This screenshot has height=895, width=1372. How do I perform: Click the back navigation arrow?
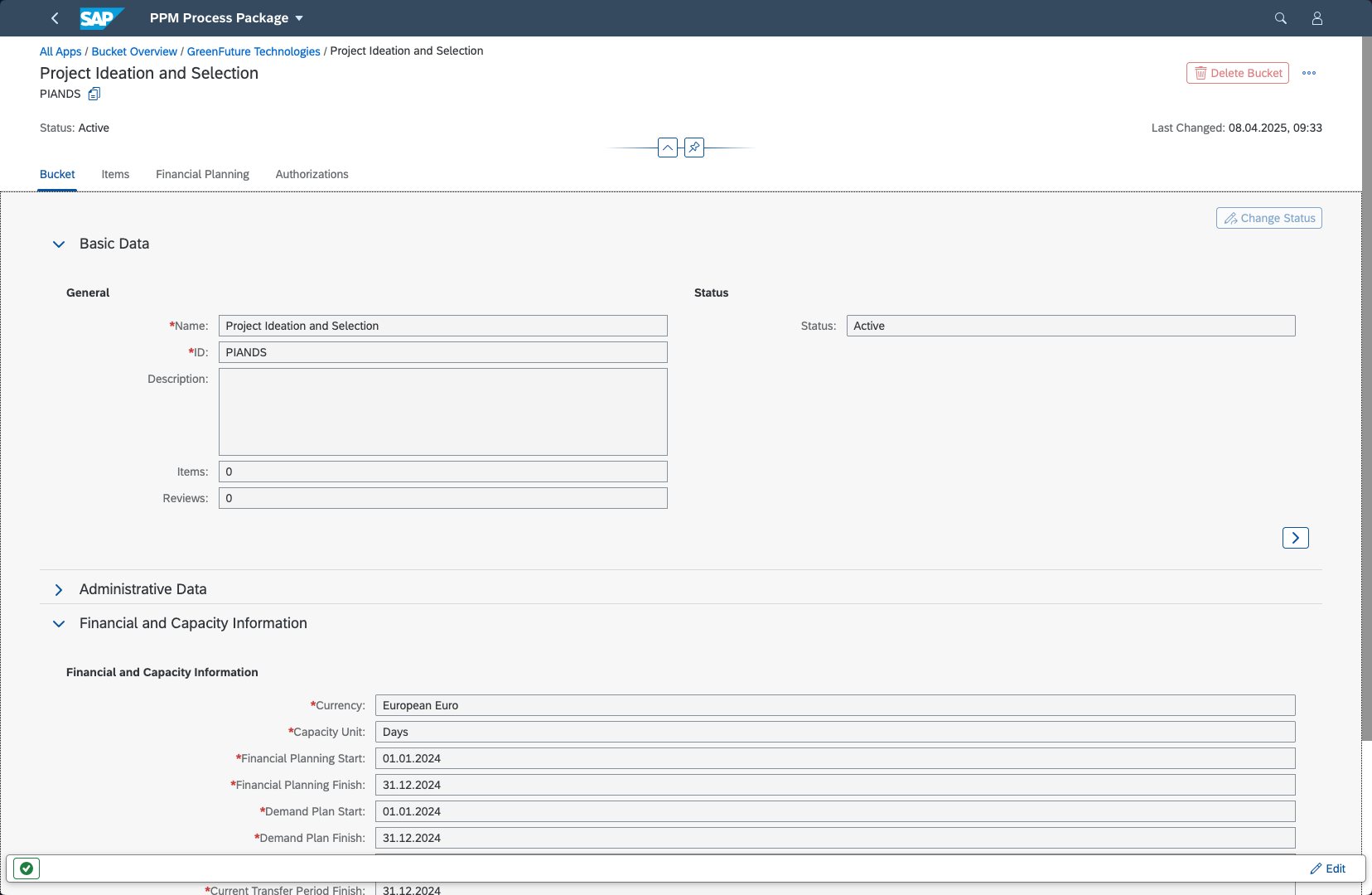[55, 18]
